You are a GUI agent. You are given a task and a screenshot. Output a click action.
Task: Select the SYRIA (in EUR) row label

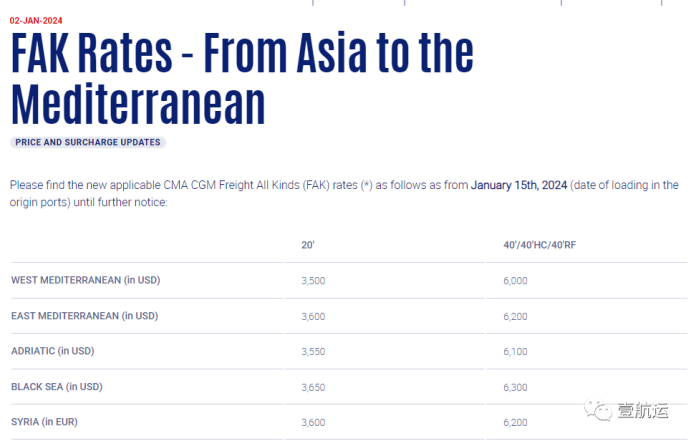tap(49, 422)
